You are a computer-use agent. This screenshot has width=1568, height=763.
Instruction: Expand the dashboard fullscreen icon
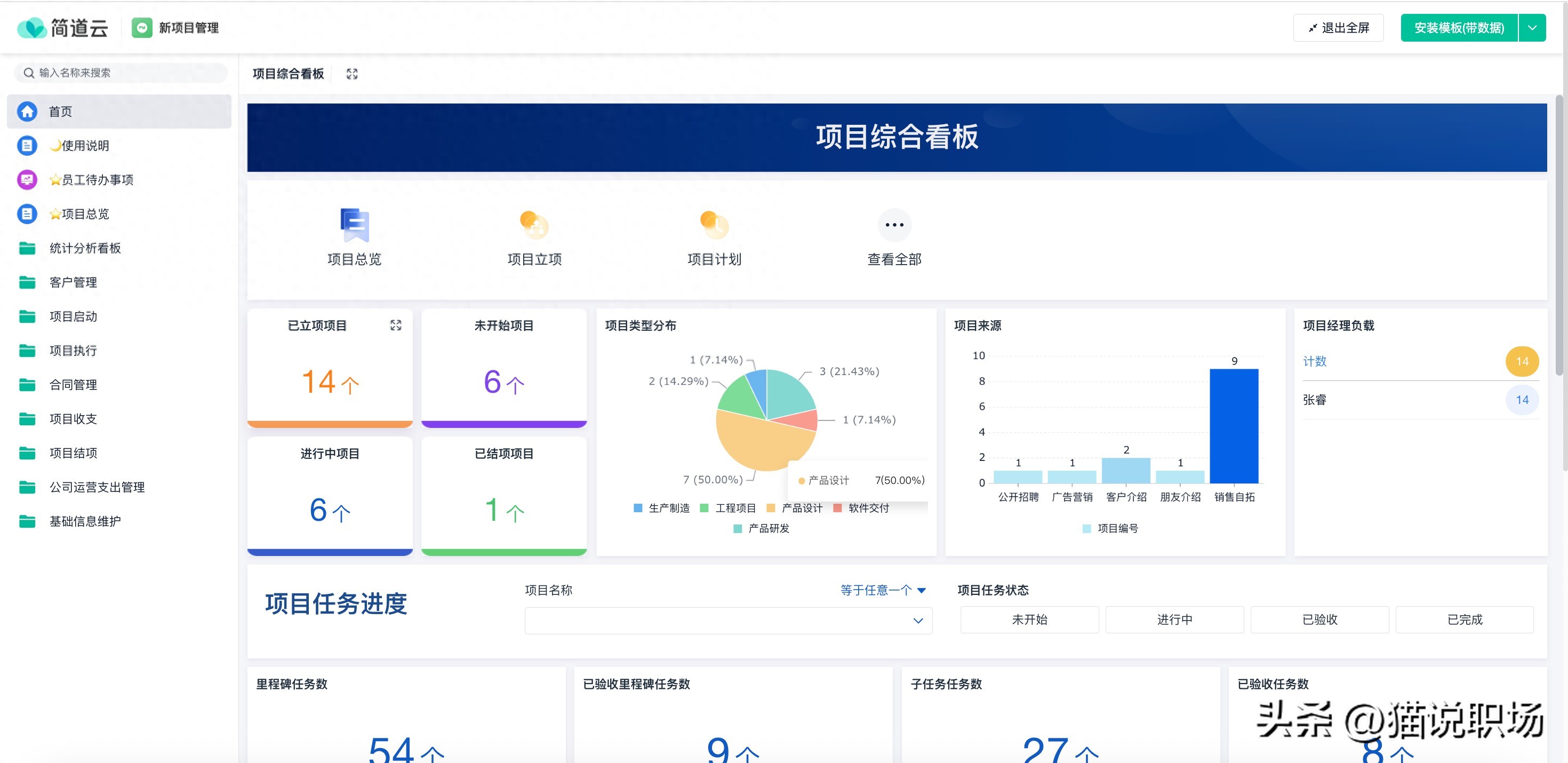coord(352,73)
